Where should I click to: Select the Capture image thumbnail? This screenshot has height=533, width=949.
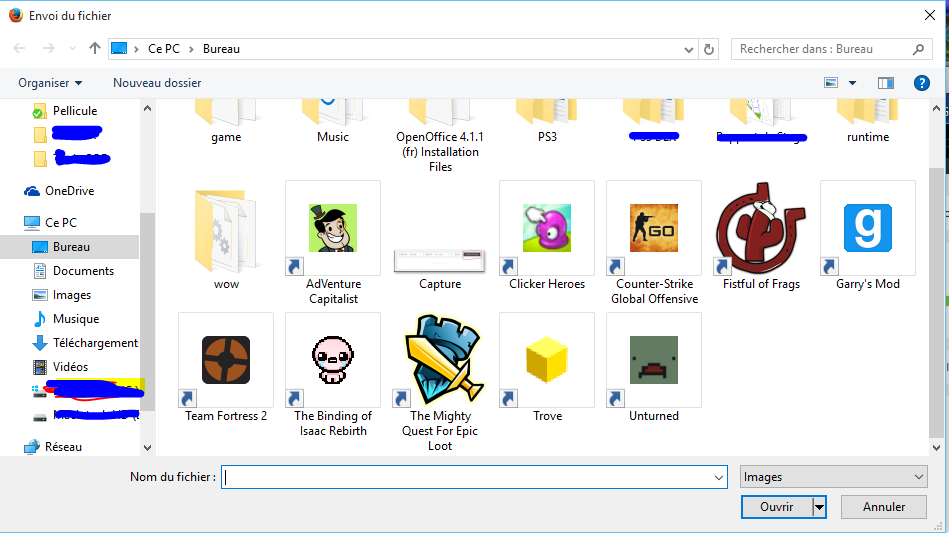click(440, 261)
